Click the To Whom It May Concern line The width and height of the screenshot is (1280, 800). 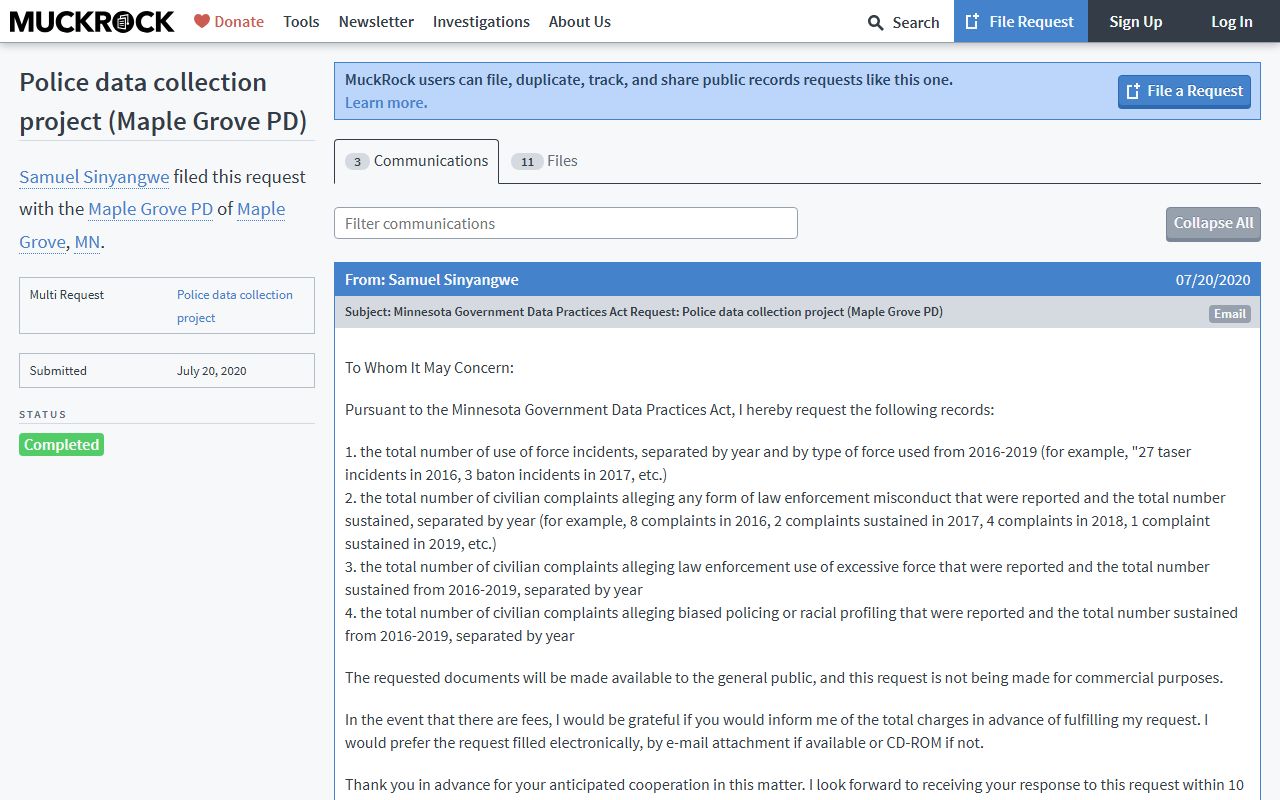429,368
